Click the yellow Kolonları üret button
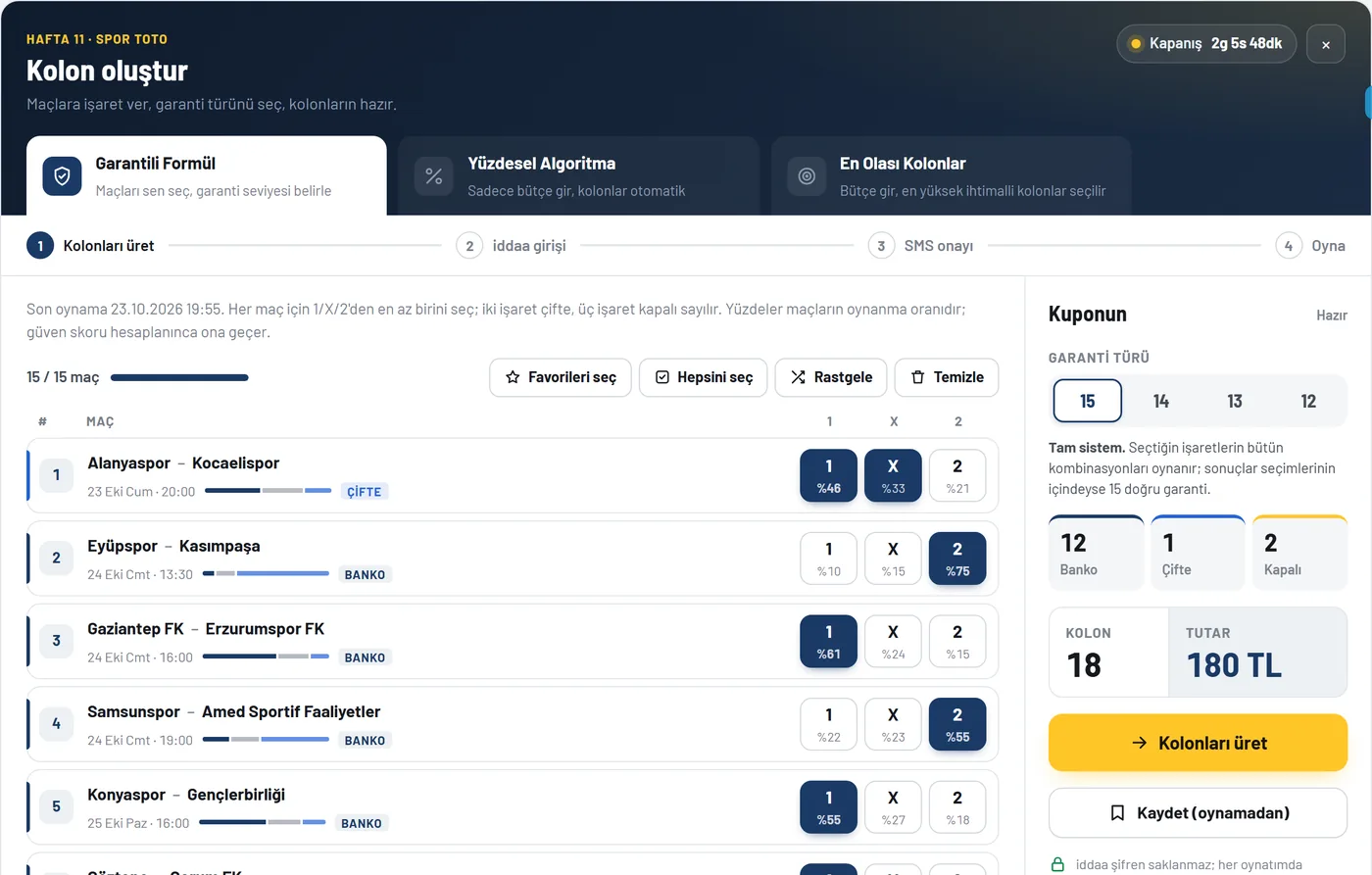Viewport: 1372px width, 875px height. pos(1198,743)
